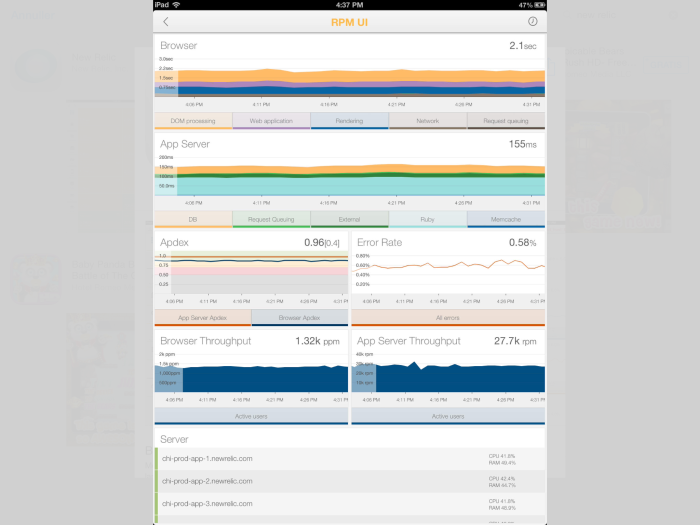Toggle the Web application legend
700x525 pixels.
(x=271, y=121)
